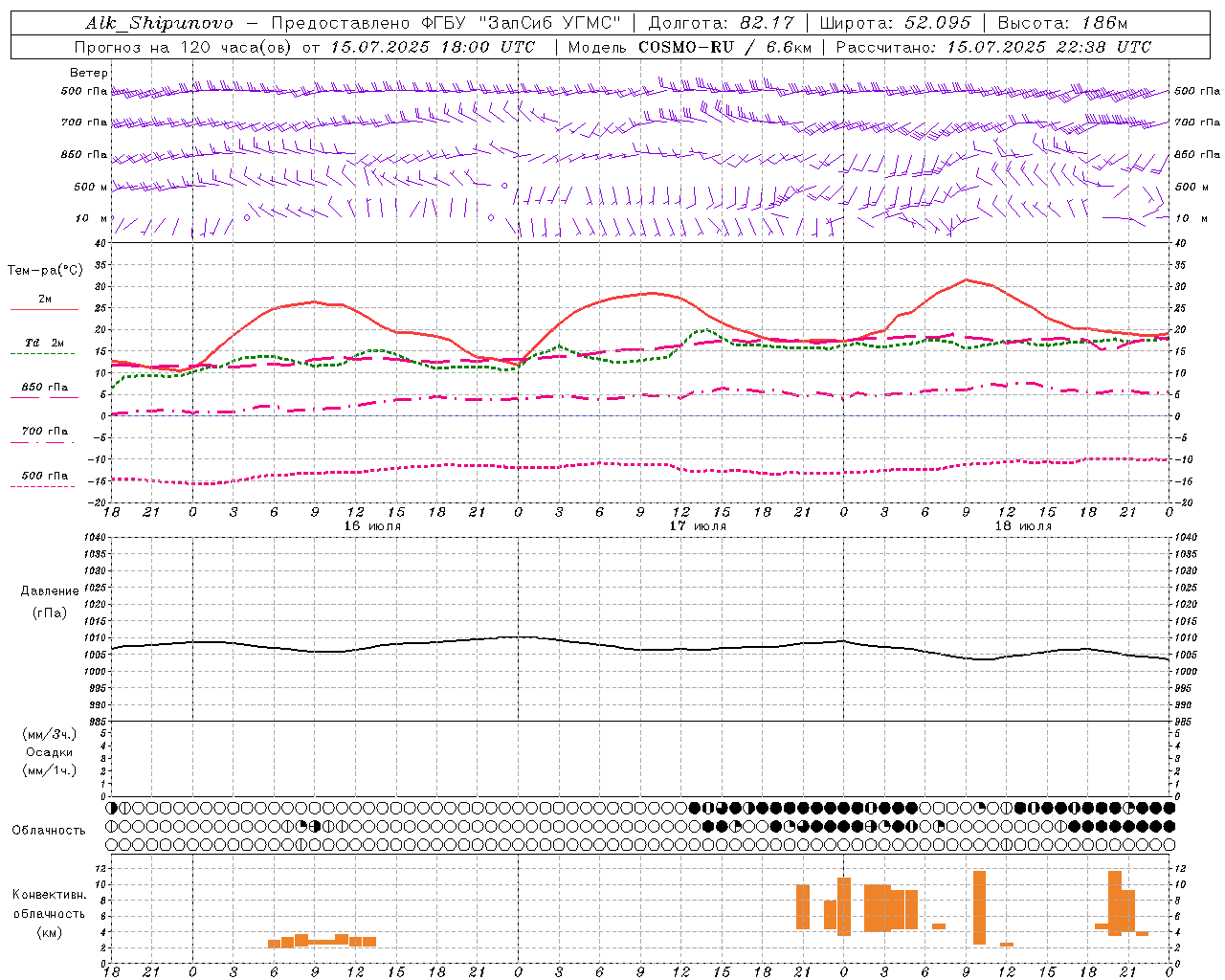Click the Конвективн. panel label
Viewport: 1225px width, 980px height.
tap(49, 895)
